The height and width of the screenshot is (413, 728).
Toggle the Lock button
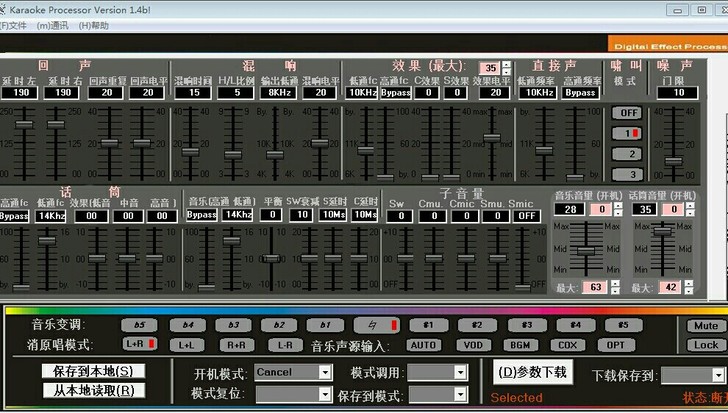pos(706,345)
